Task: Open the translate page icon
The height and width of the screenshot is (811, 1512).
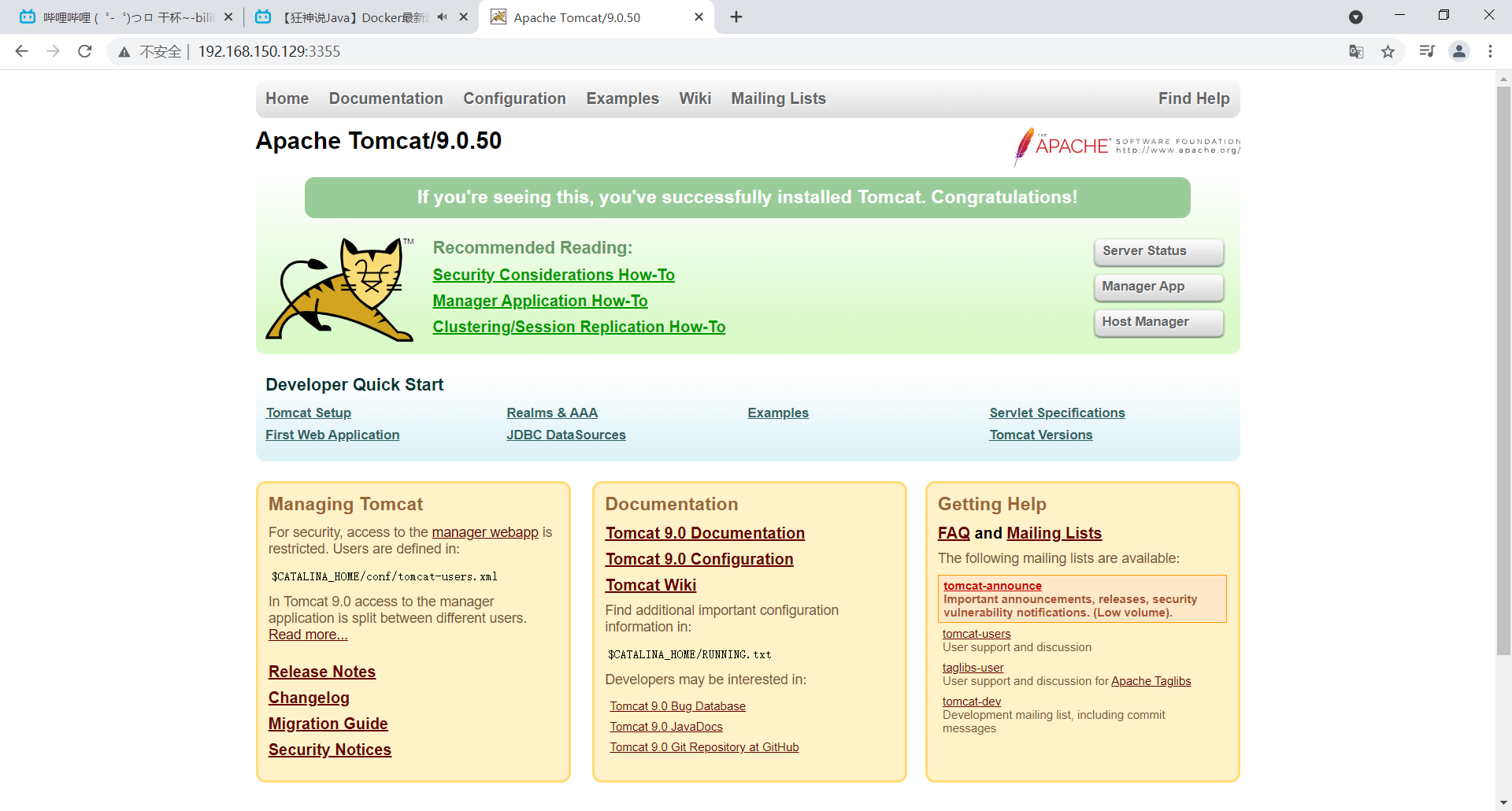Action: coord(1356,51)
